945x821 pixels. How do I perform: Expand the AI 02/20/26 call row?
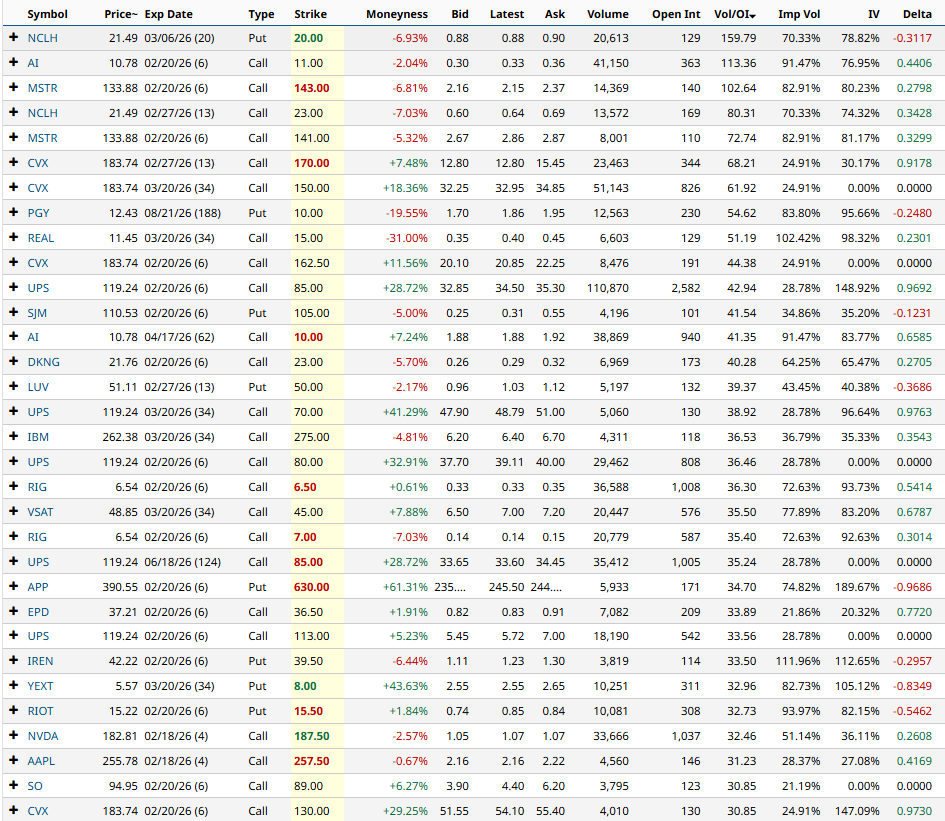pos(13,62)
